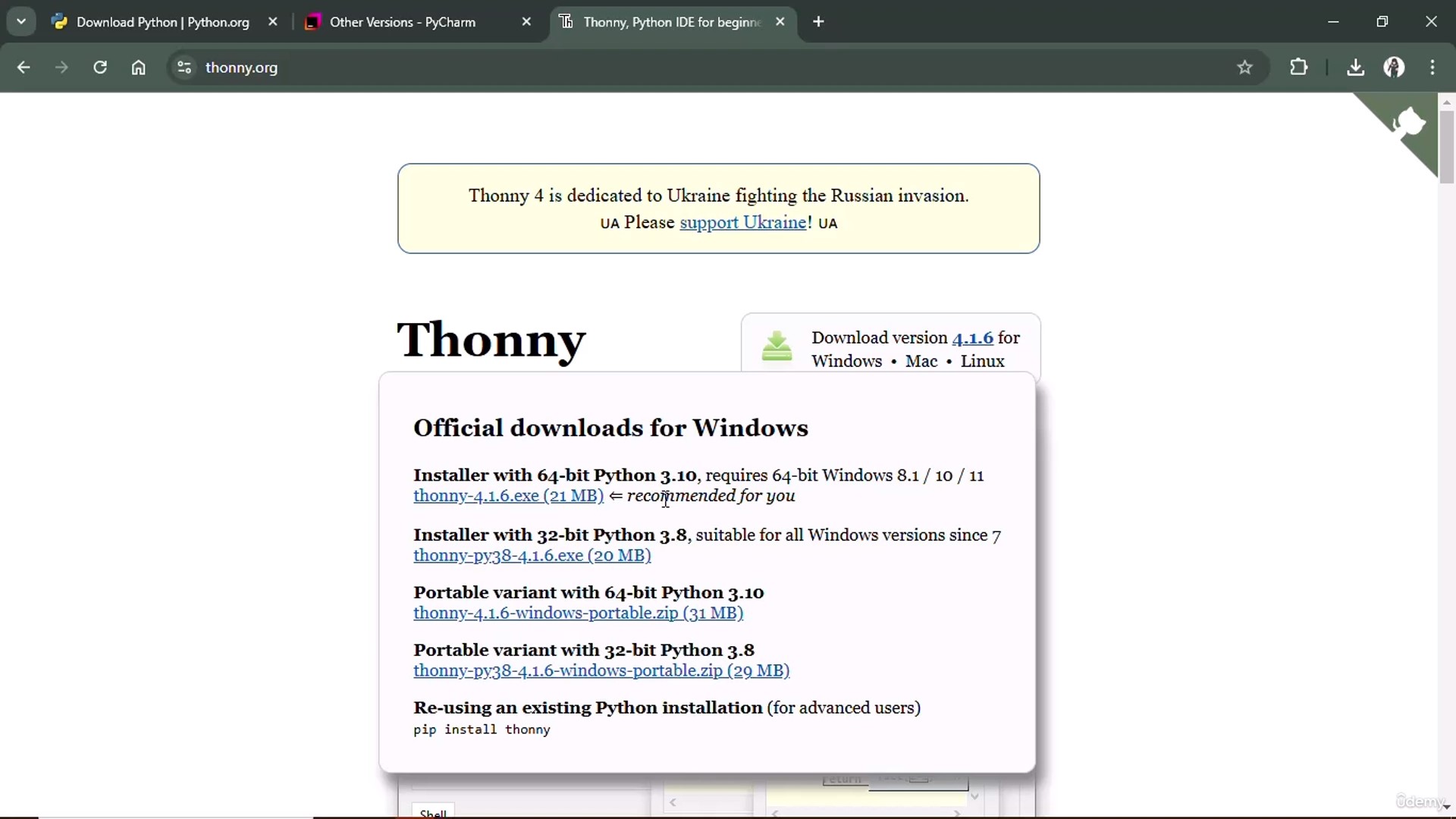Switch to the Download Python | Python.org tab
The height and width of the screenshot is (819, 1456).
click(x=162, y=22)
